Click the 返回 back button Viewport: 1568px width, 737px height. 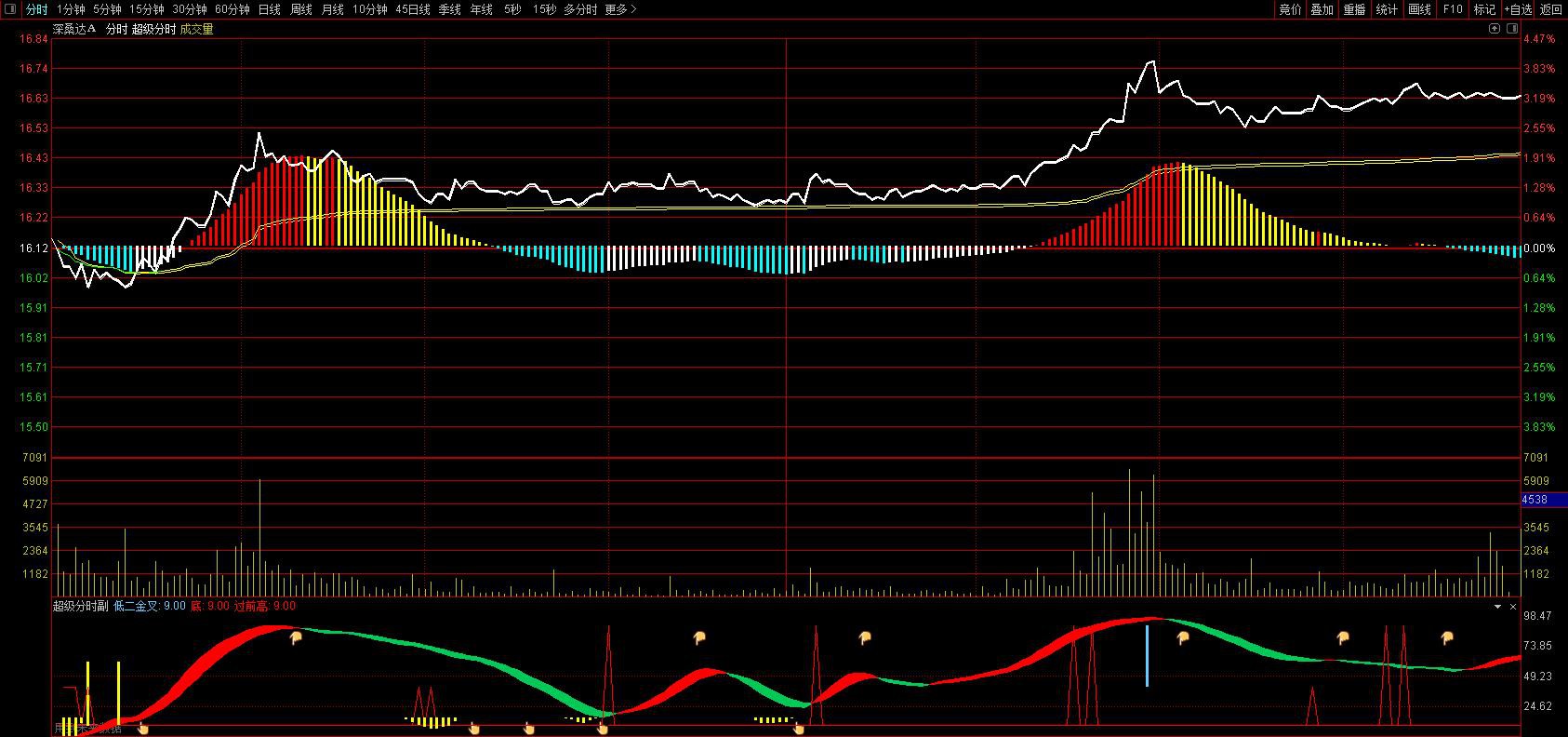coord(1551,9)
